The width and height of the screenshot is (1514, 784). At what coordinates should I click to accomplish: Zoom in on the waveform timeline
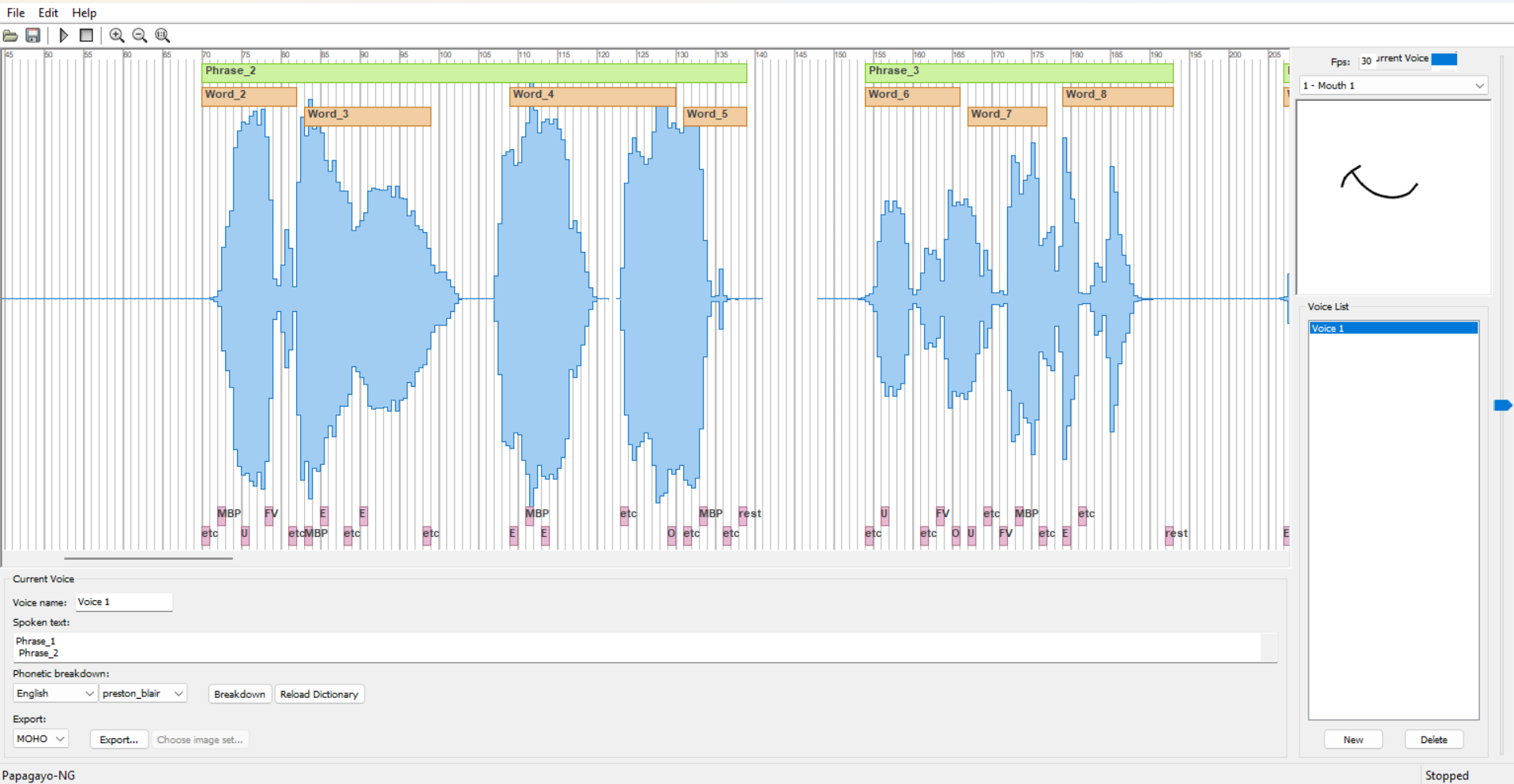point(117,36)
